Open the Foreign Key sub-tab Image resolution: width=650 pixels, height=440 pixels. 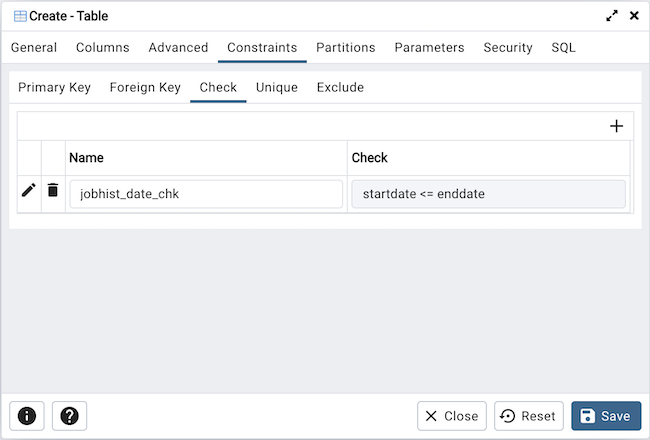(x=145, y=87)
